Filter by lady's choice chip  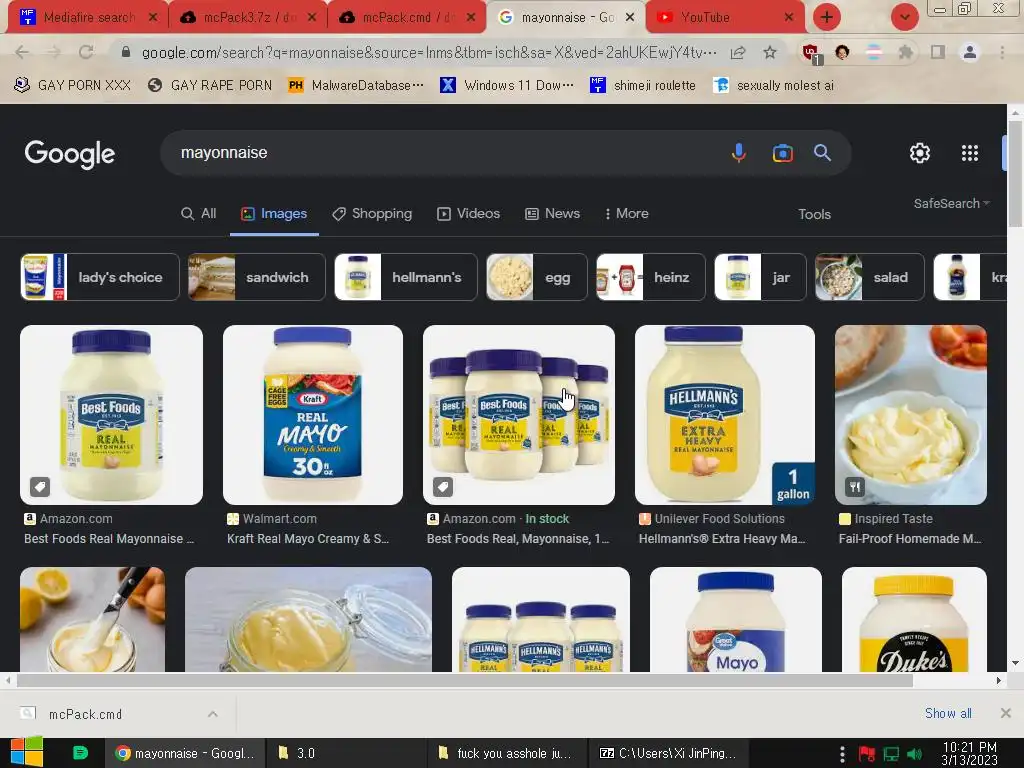[x=100, y=277]
